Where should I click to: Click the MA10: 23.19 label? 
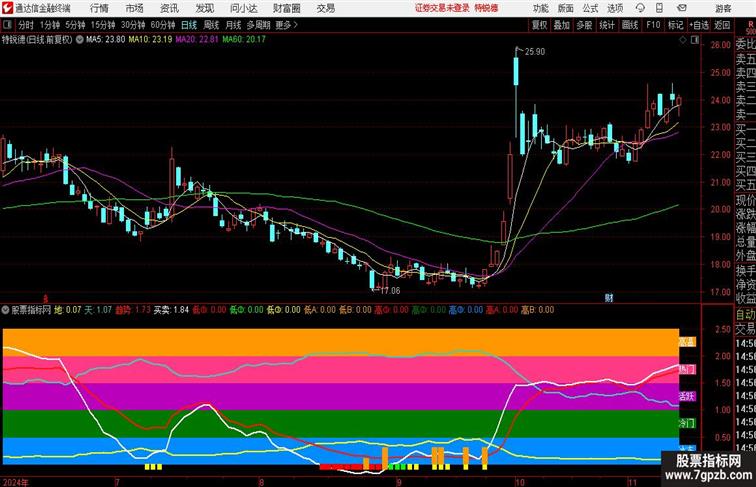(x=150, y=40)
